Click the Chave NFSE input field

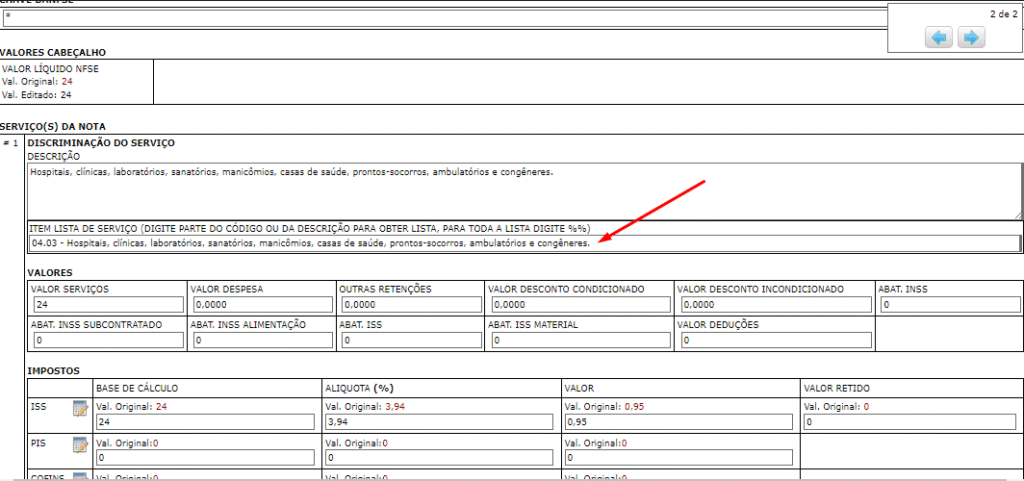(440, 18)
